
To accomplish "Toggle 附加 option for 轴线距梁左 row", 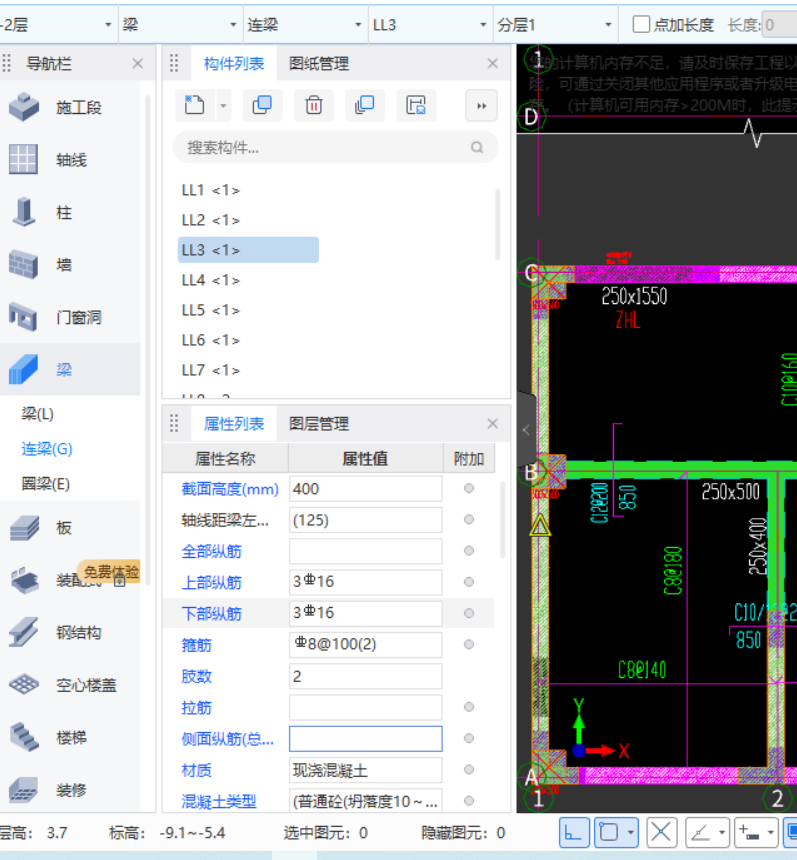I will click(468, 519).
